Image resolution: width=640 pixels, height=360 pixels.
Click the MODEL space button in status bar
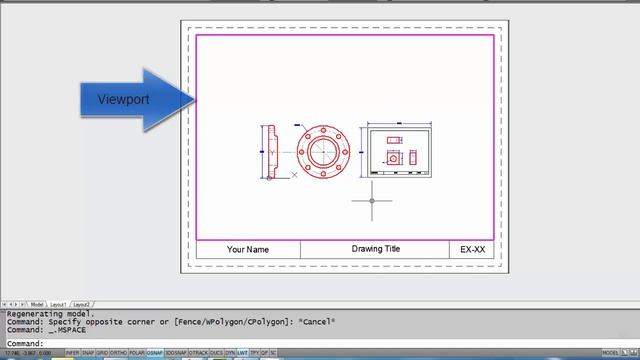610,353
